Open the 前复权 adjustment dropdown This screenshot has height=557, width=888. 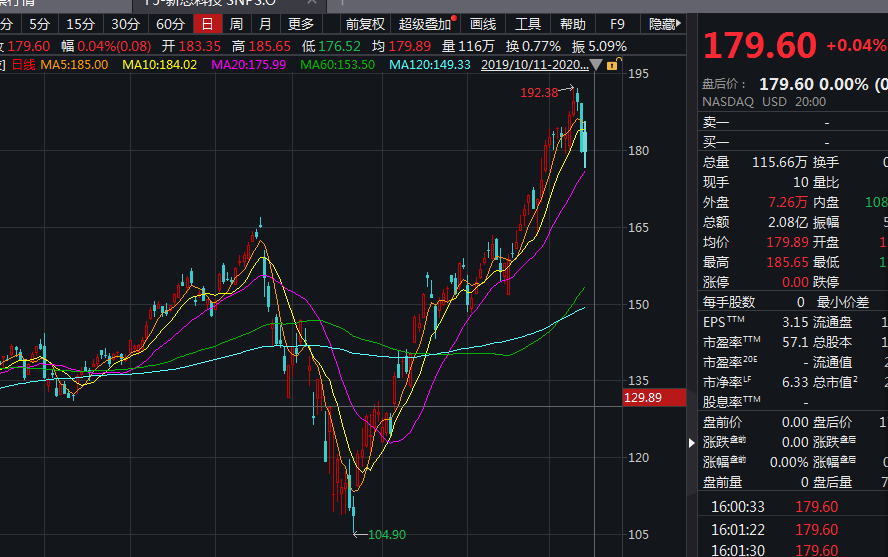click(x=365, y=24)
